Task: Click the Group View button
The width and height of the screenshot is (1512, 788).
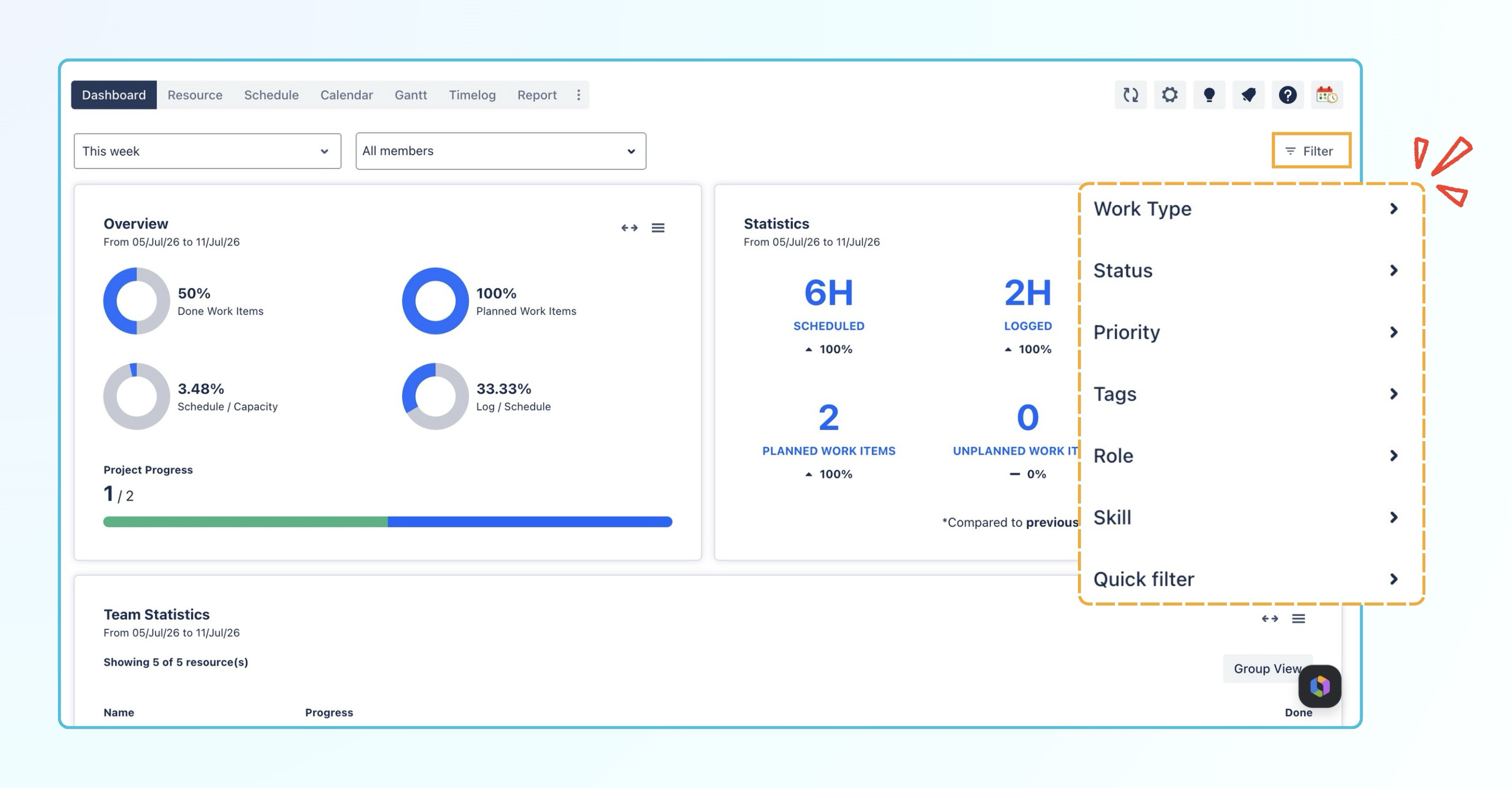Action: coord(1267,668)
